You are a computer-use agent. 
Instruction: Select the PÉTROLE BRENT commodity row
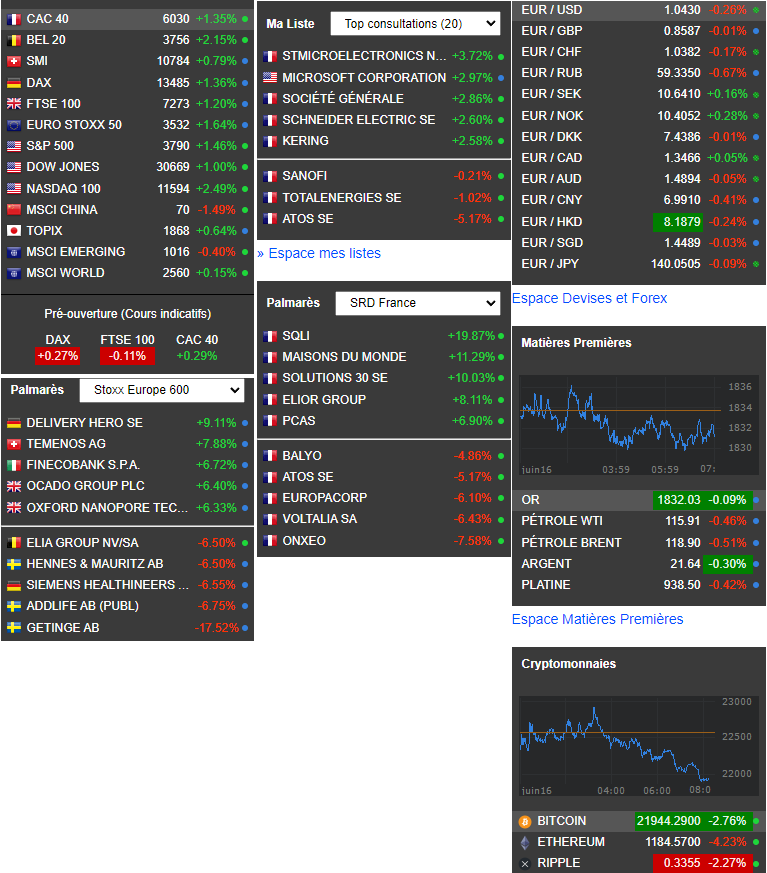pyautogui.click(x=639, y=543)
